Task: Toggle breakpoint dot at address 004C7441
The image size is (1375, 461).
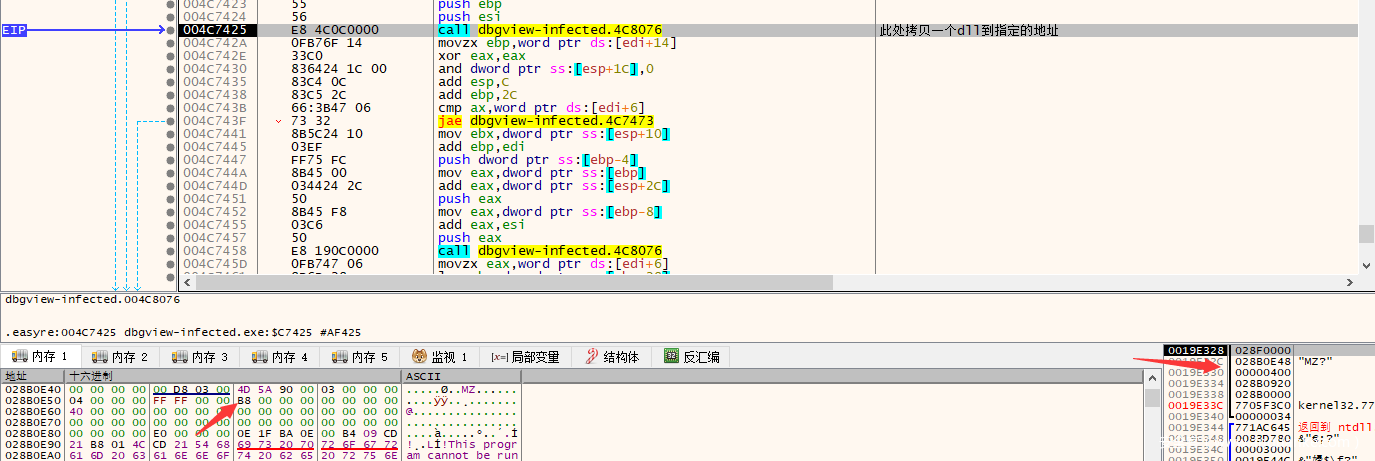Action: [170, 135]
